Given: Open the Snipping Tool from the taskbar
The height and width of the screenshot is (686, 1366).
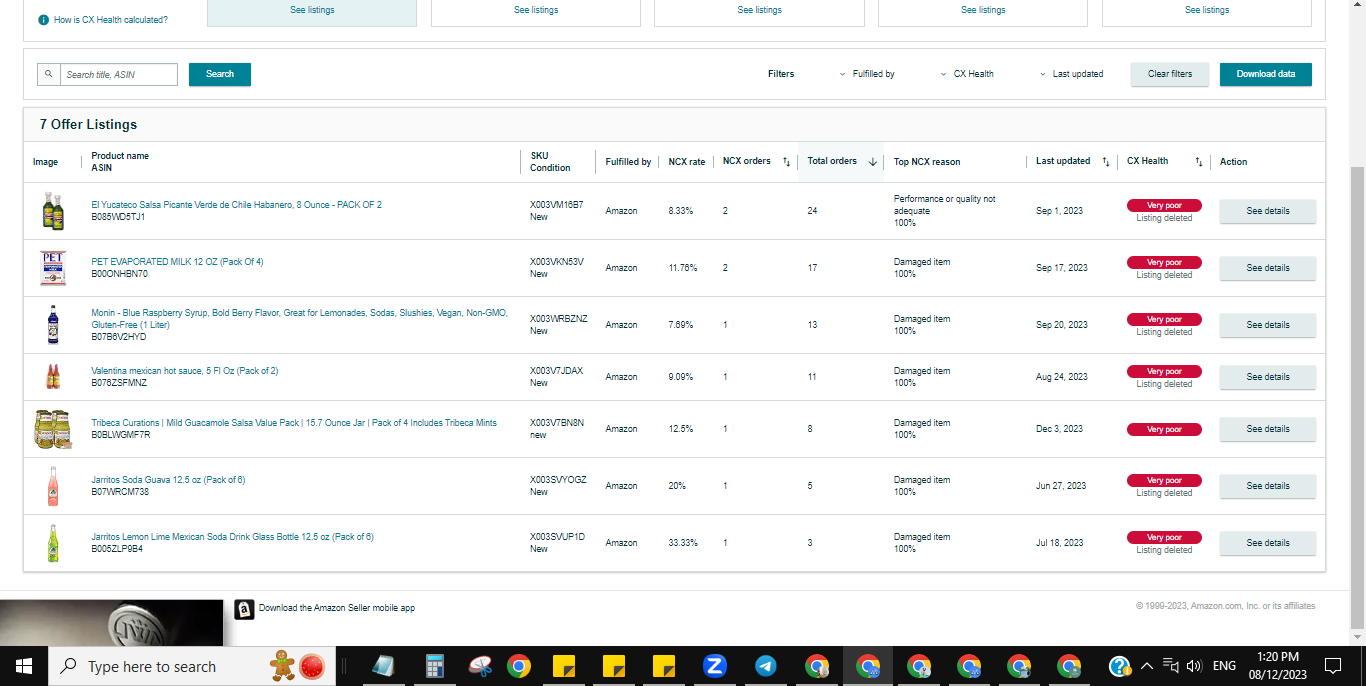Looking at the screenshot, I should (481, 666).
